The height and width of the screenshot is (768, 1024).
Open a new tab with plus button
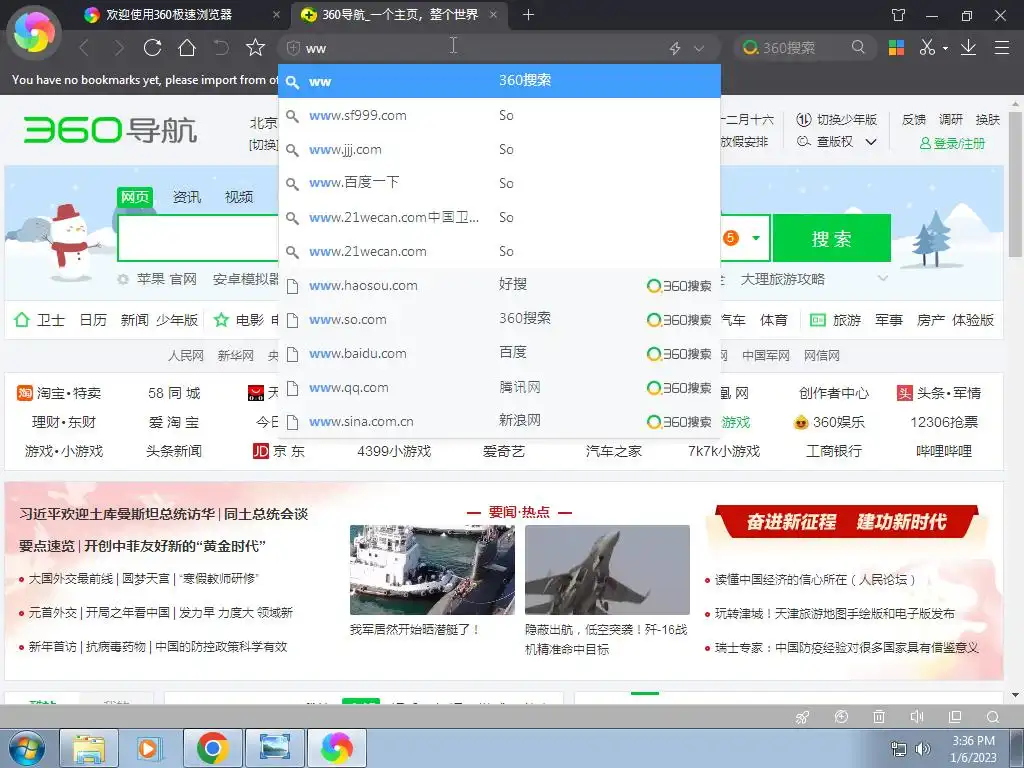[x=528, y=14]
